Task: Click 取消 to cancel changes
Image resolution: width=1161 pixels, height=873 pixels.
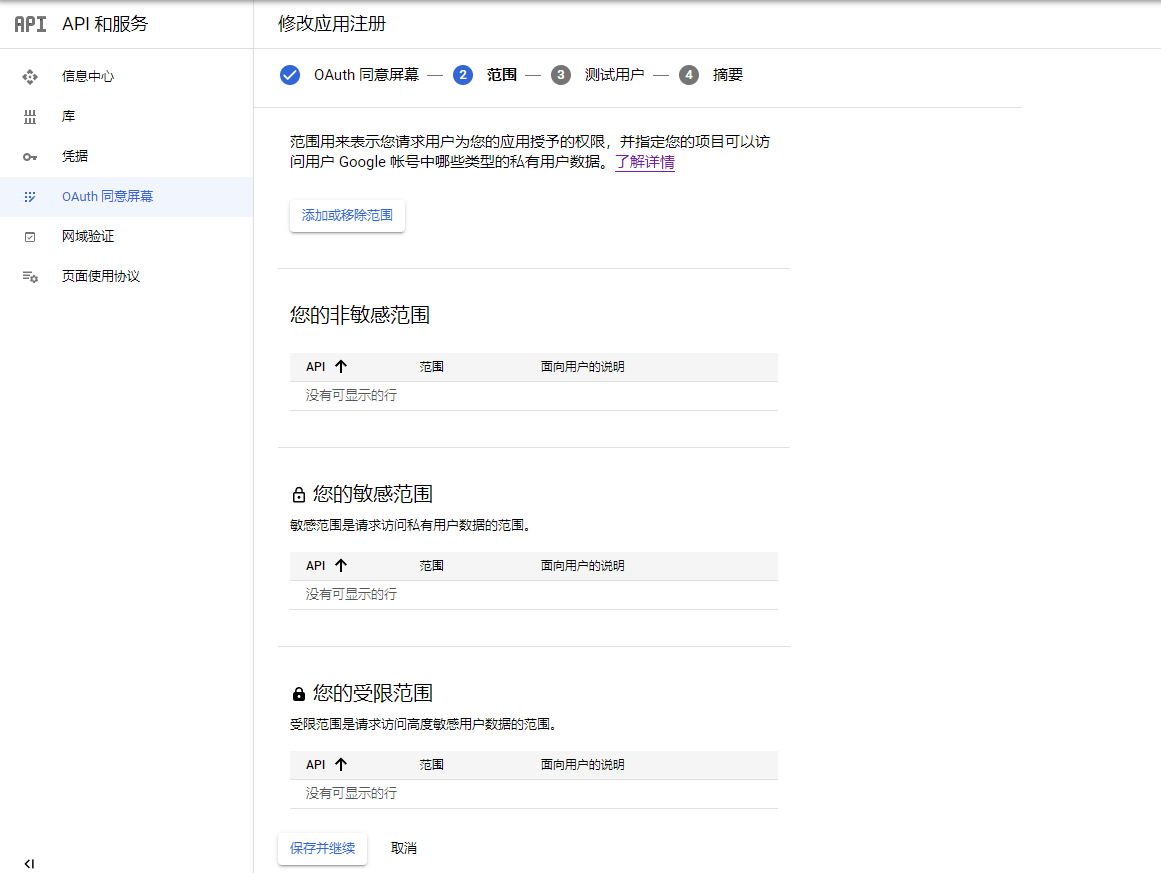Action: point(404,848)
